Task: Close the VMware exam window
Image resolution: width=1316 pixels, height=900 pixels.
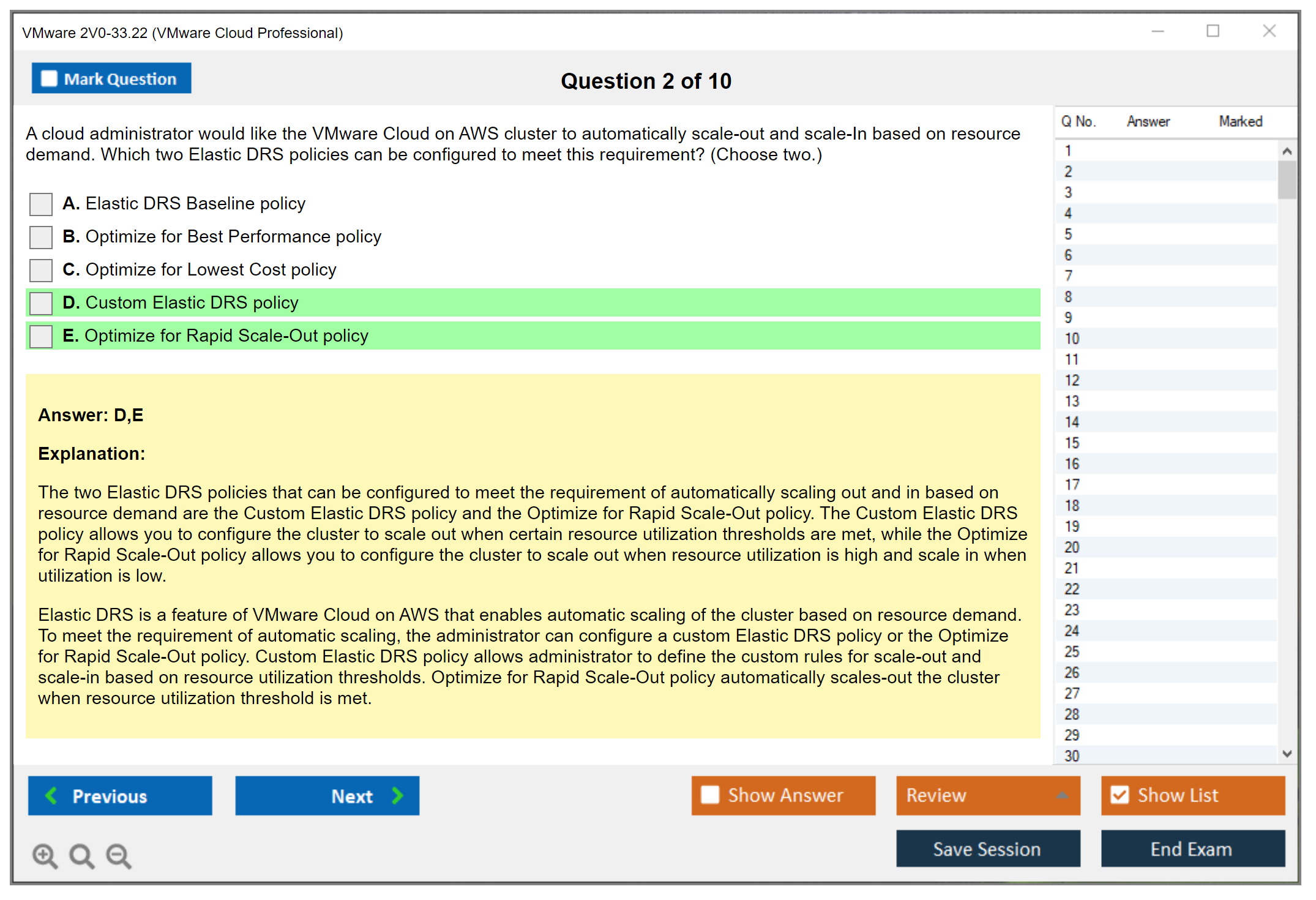Action: coord(1269,31)
